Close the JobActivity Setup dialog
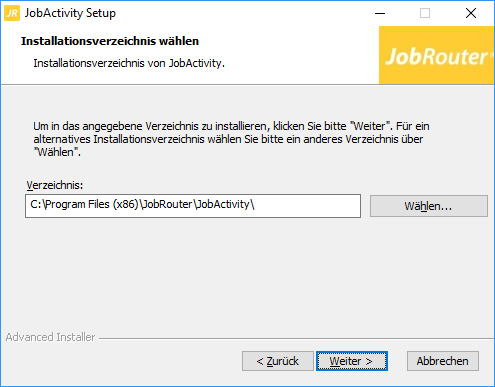Viewport: 495px width, 387px height. [471, 13]
